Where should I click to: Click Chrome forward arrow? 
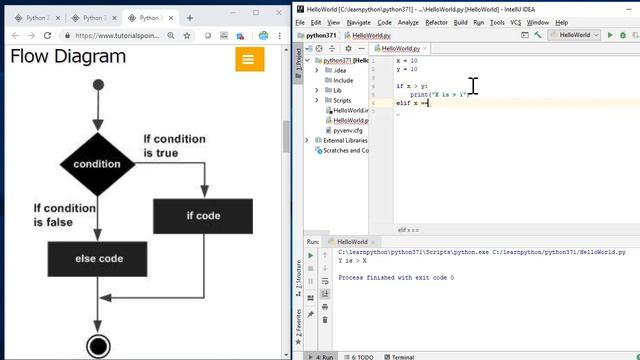point(31,36)
